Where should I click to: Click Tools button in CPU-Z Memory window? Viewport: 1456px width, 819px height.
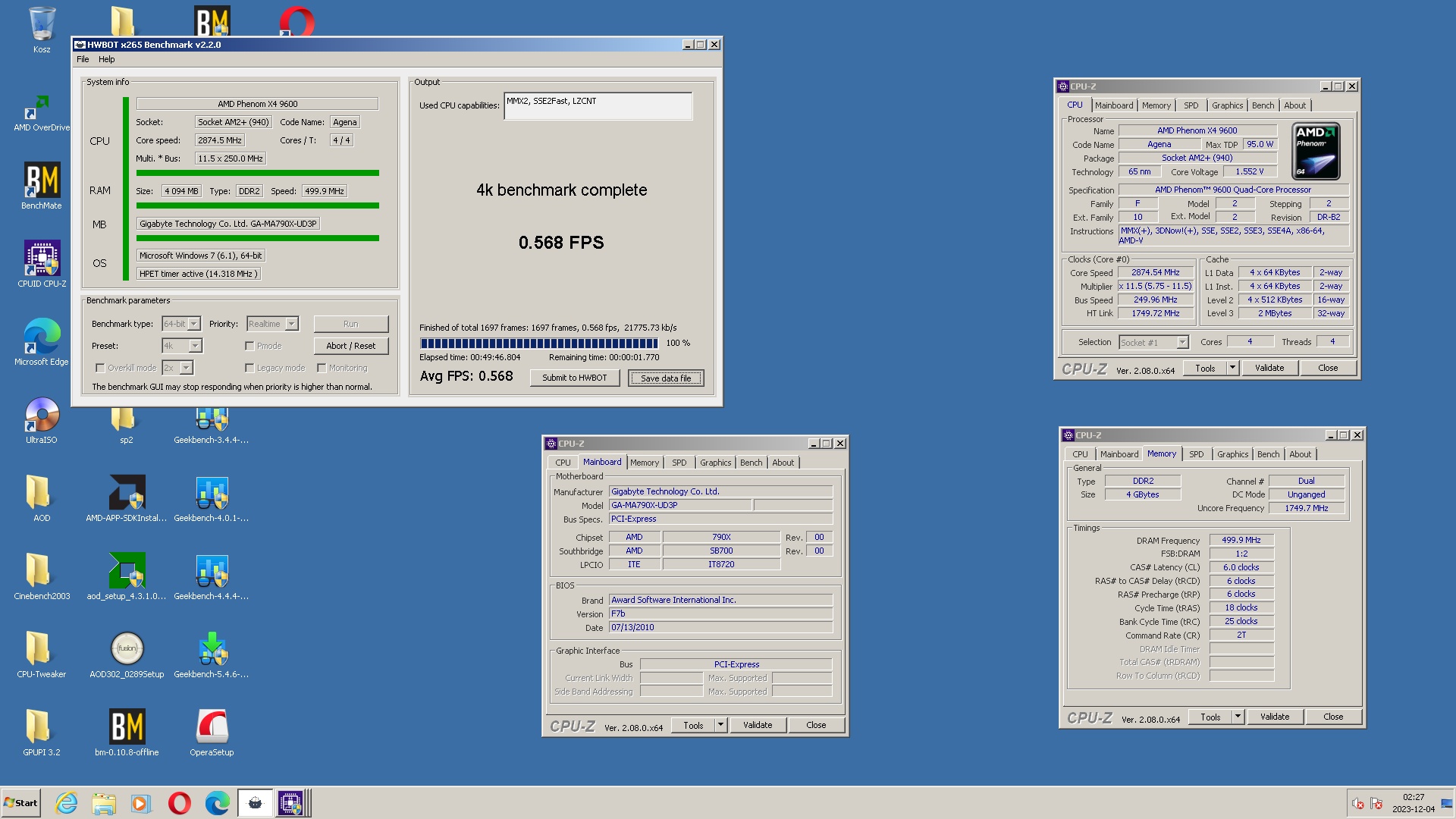(x=1210, y=717)
